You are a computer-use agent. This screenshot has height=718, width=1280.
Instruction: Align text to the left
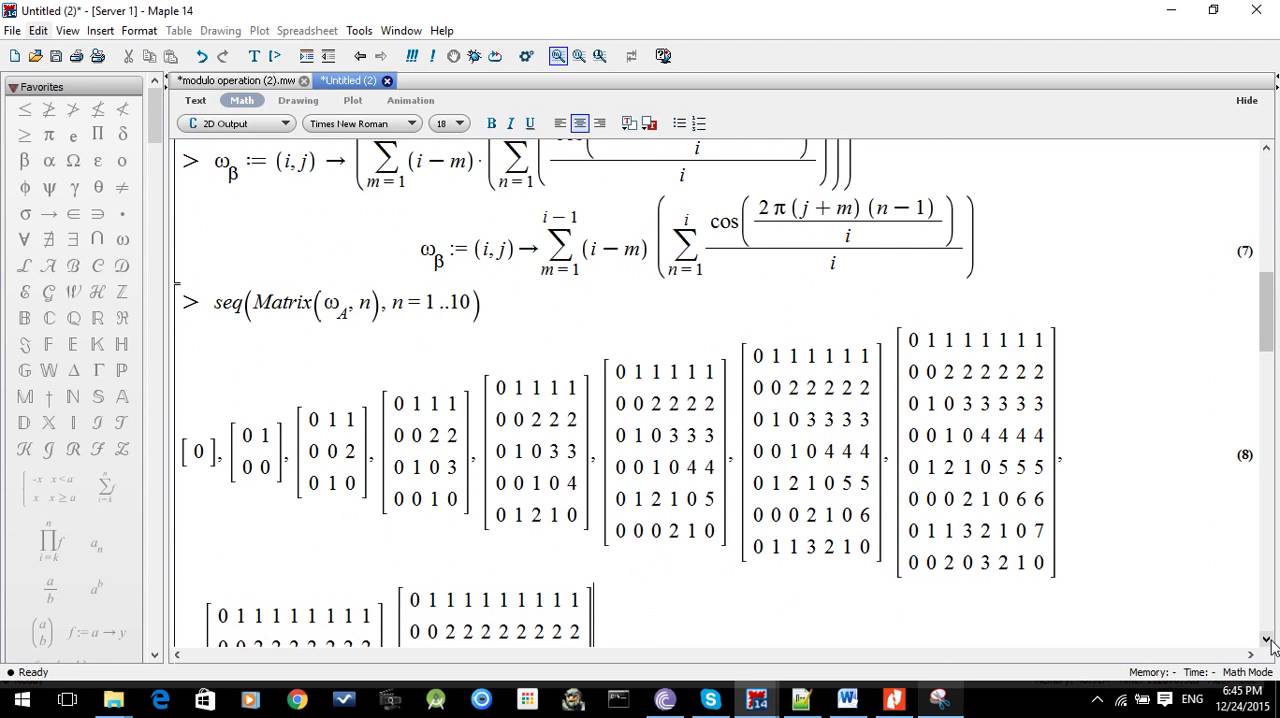click(x=560, y=124)
